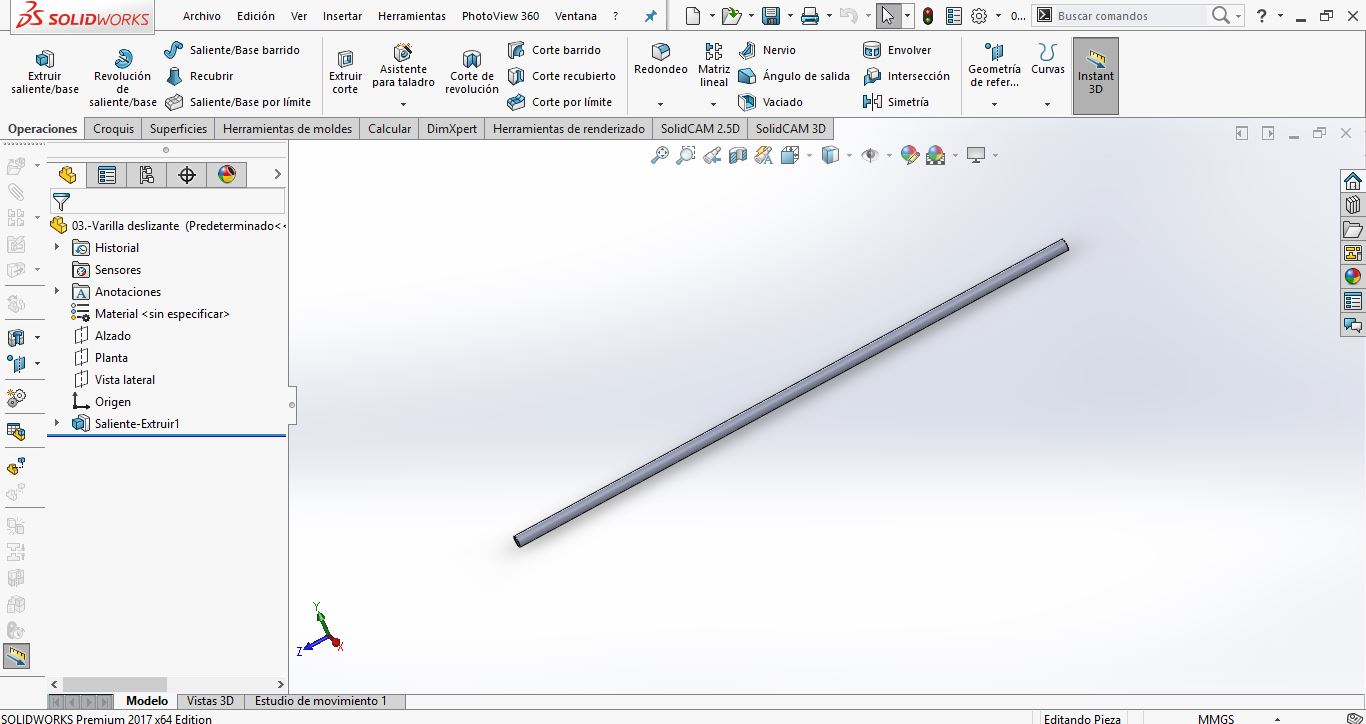The image size is (1366, 724).
Task: Click Extruir saliente/base tool
Action: pos(45,72)
